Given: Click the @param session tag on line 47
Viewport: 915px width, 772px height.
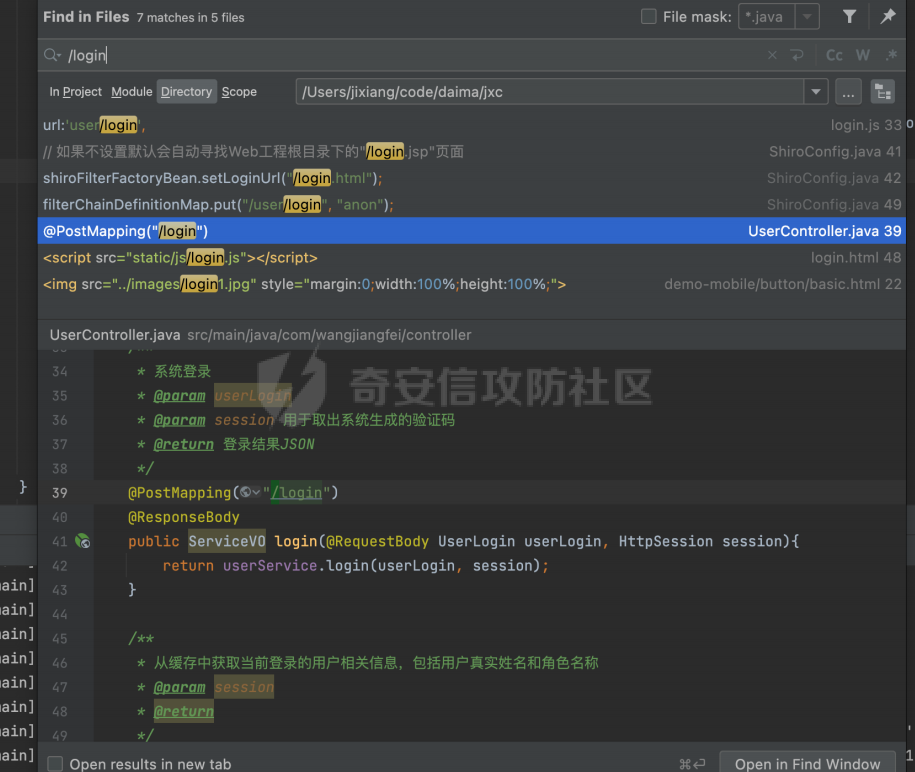Looking at the screenshot, I should tap(179, 687).
